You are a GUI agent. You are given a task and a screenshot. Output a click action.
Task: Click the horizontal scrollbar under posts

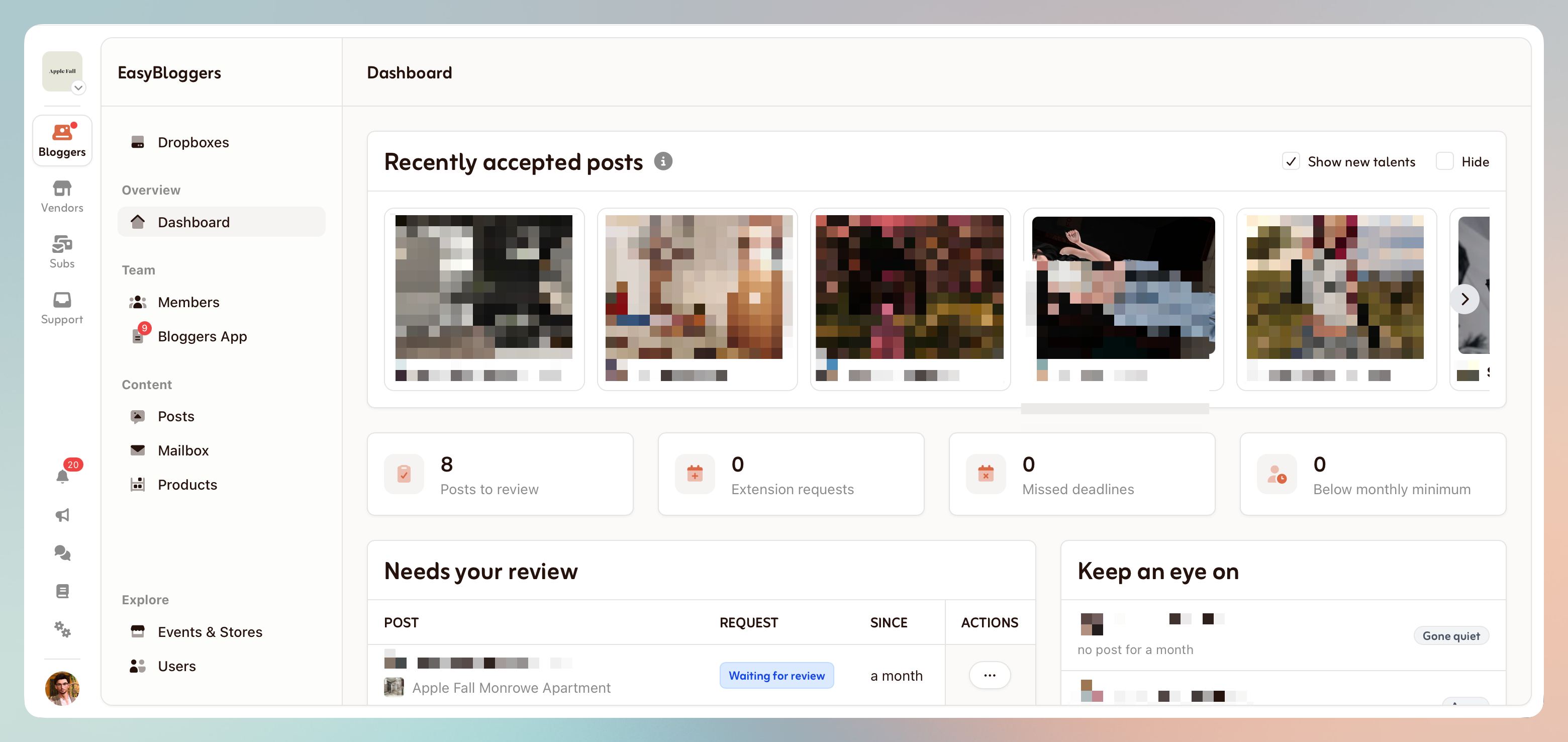tap(1115, 408)
